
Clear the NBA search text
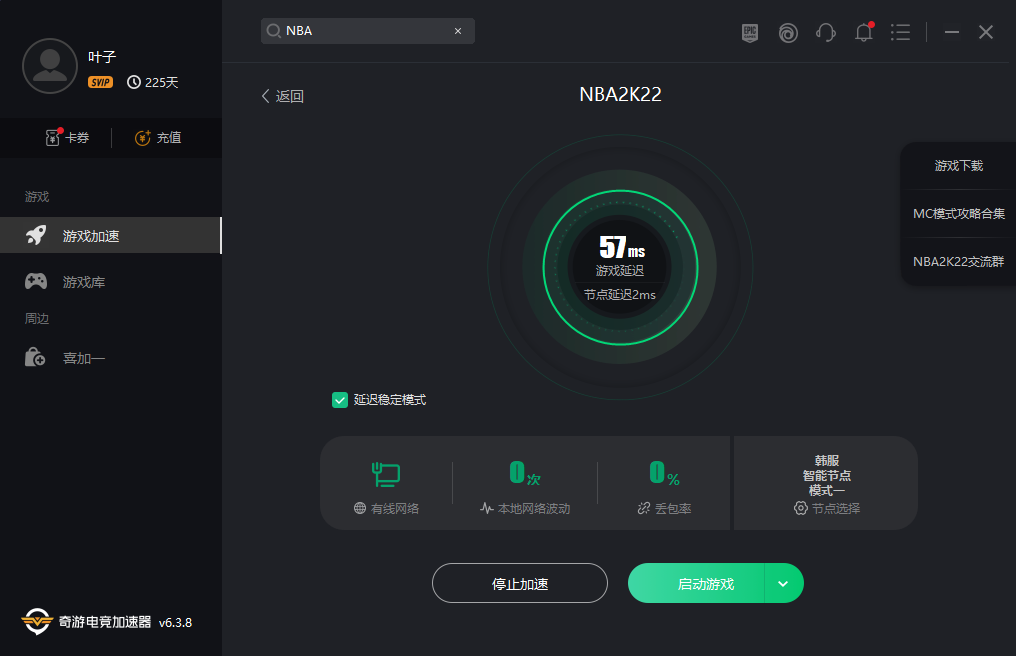coord(458,31)
